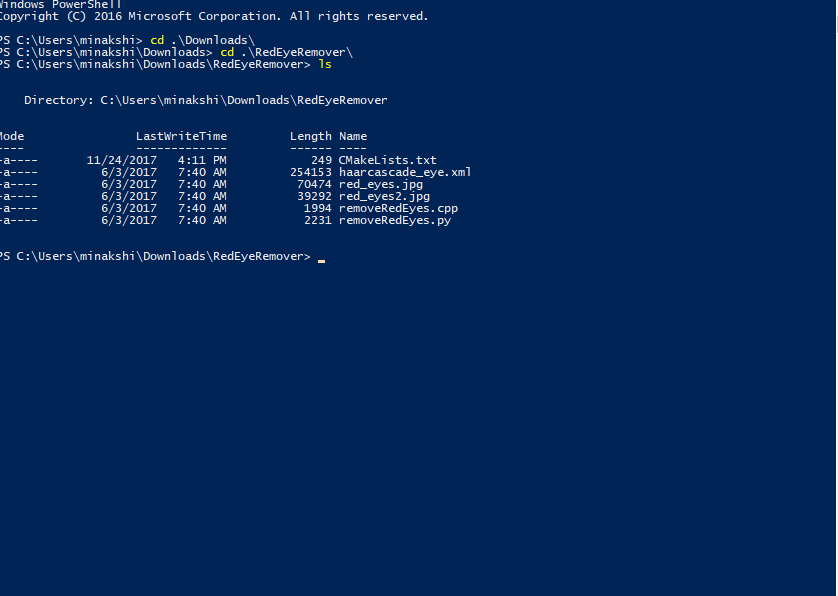Click the cd .\Downloads\ command
Image resolution: width=838 pixels, height=596 pixels.
coord(203,40)
